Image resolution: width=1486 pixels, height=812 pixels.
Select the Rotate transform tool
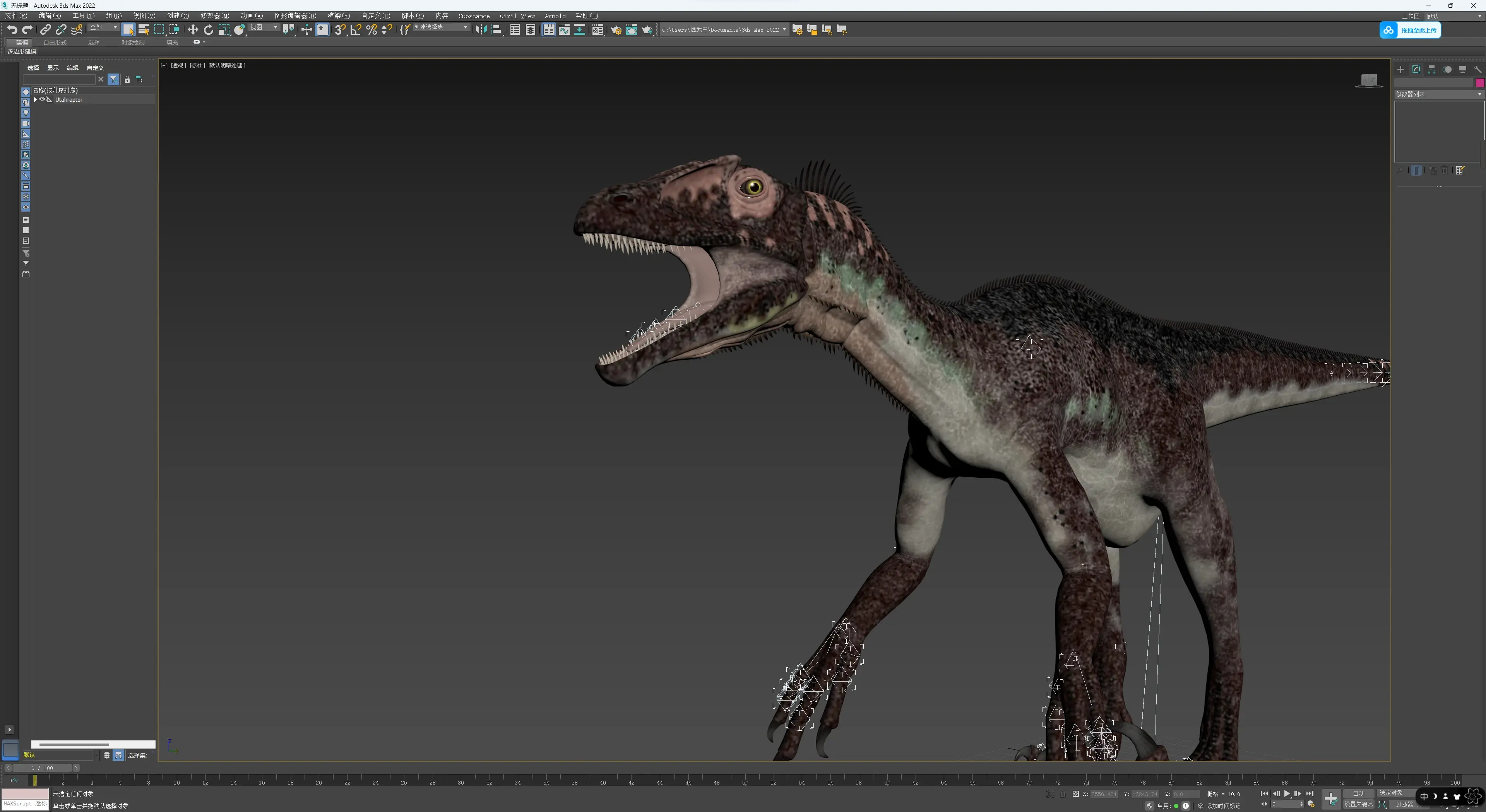208,29
